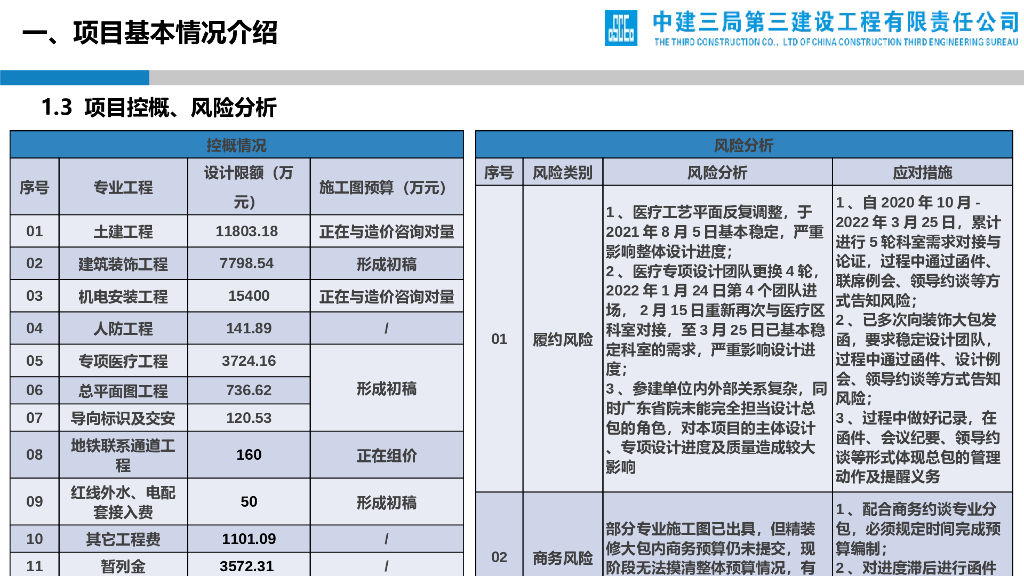
Task: Click row number 05 in the 控概 table
Action: [x=35, y=360]
